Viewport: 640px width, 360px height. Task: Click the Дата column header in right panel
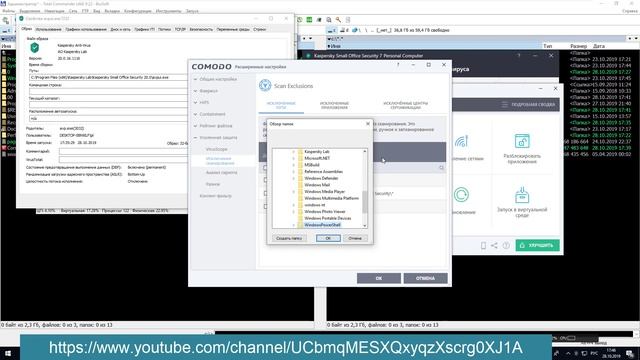point(599,46)
